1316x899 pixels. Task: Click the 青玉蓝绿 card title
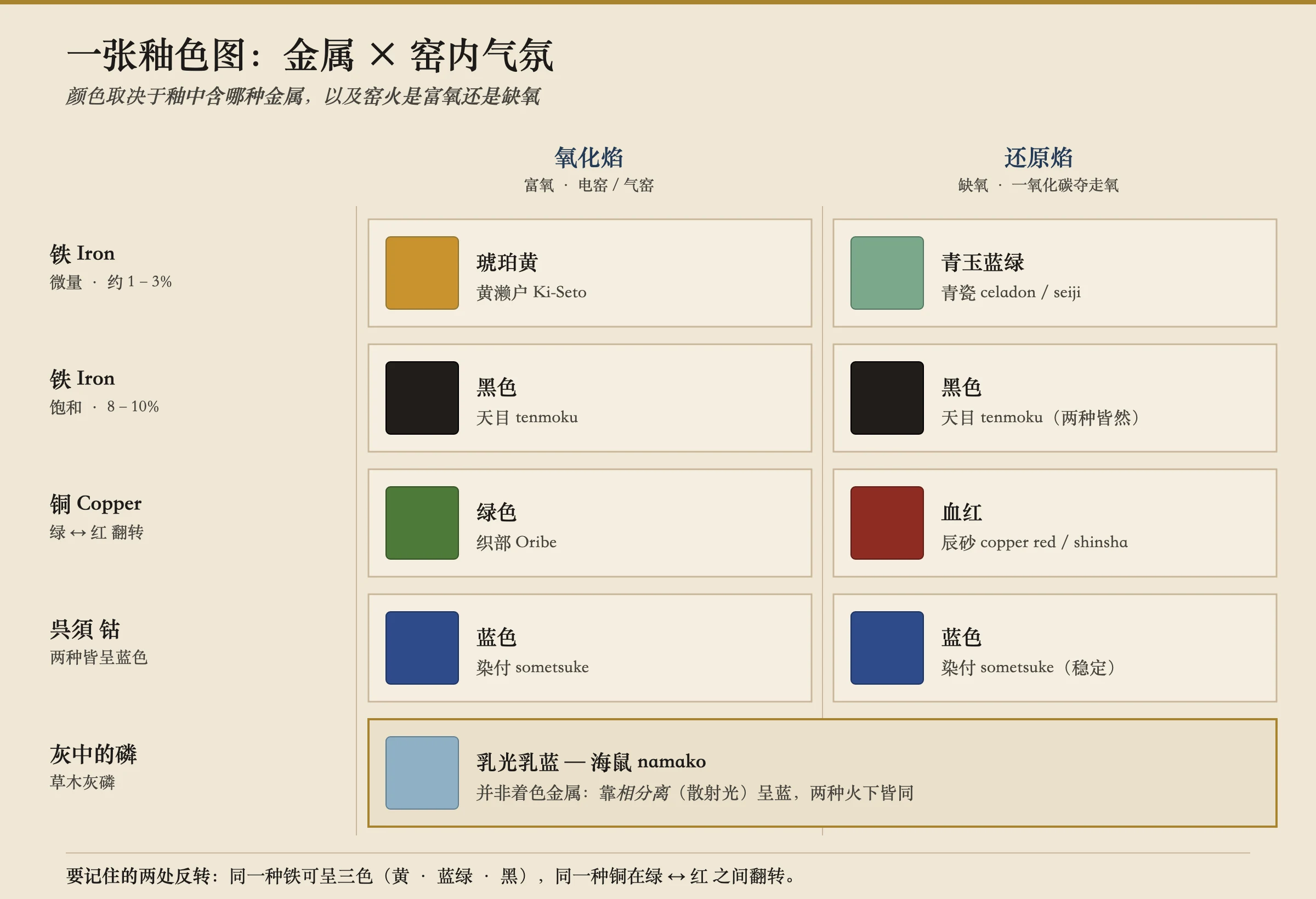pos(983,263)
